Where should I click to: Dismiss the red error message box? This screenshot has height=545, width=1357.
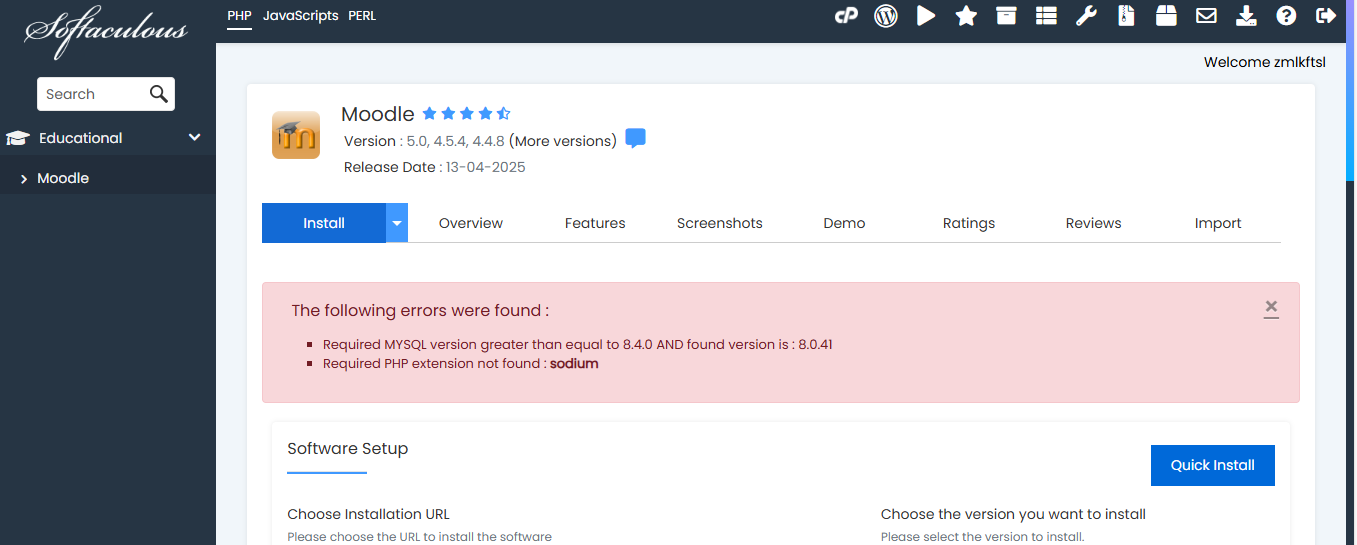pyautogui.click(x=1271, y=307)
